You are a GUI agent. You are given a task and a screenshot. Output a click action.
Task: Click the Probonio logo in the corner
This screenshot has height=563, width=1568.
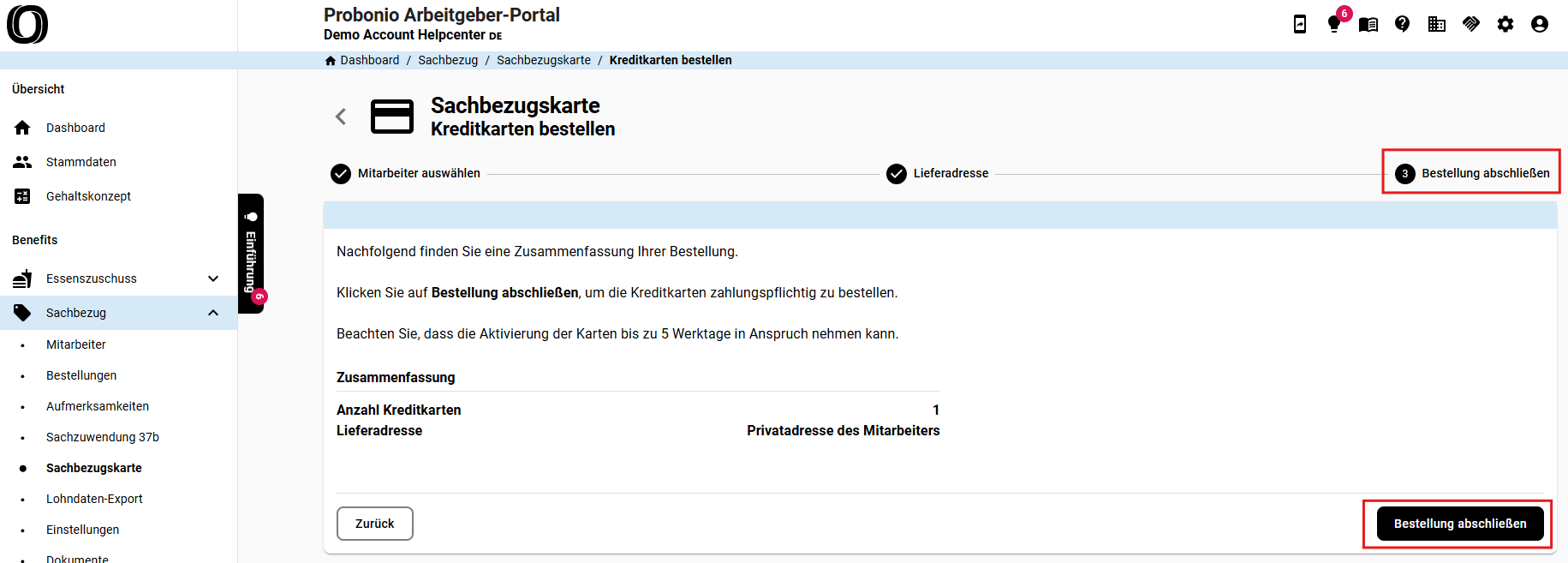27,24
